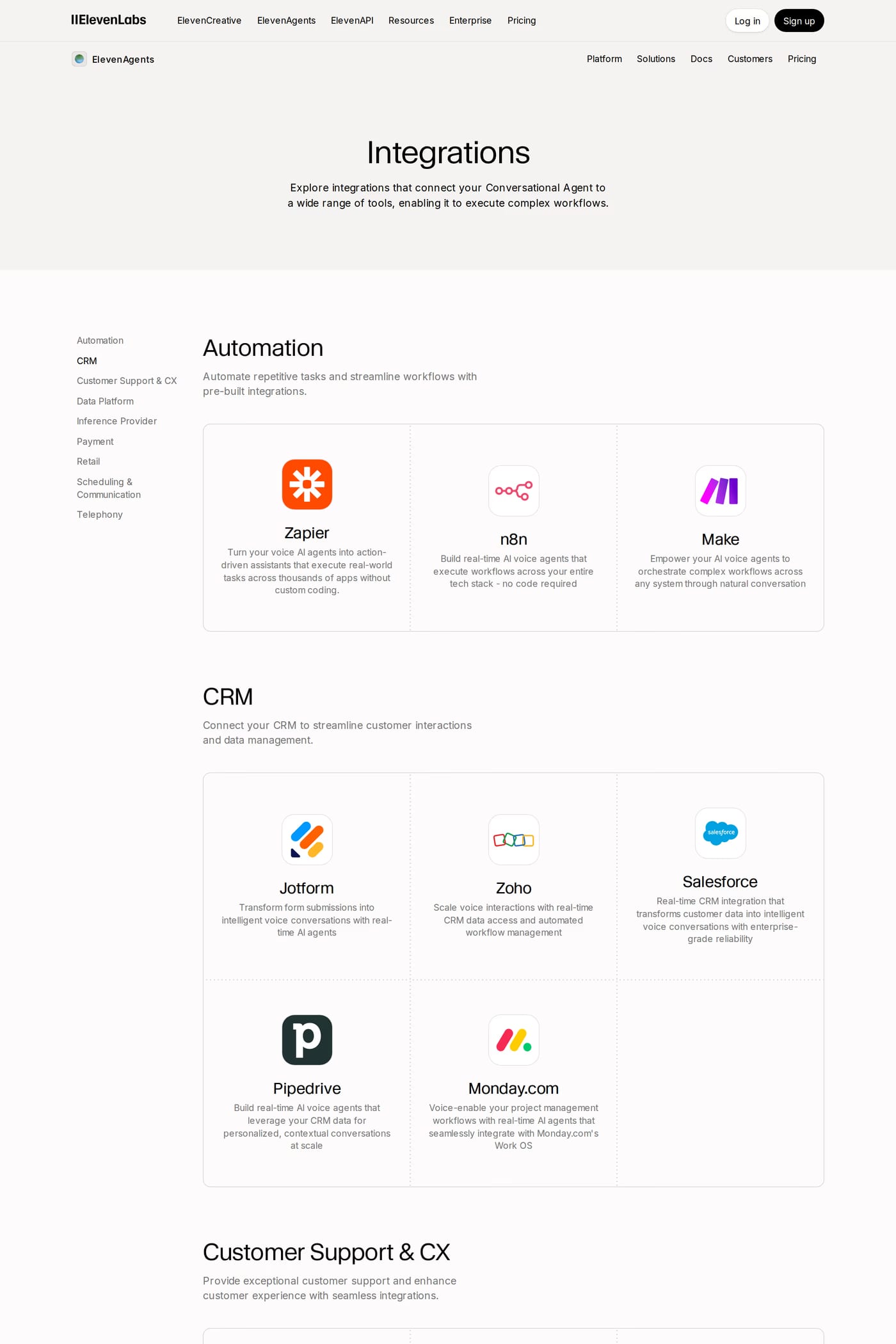Open the Monday.com integration icon

(x=514, y=1040)
